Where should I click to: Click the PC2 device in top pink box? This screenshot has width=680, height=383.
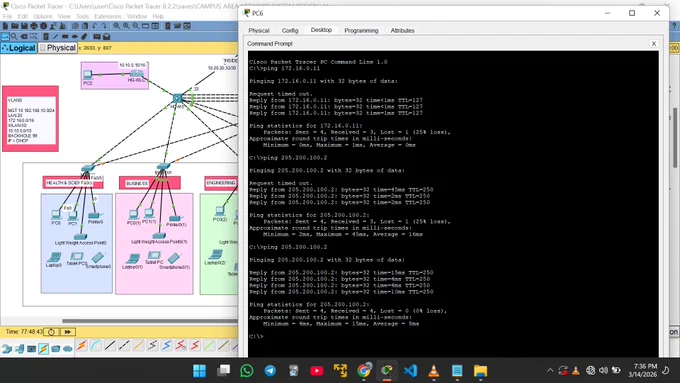(x=88, y=75)
